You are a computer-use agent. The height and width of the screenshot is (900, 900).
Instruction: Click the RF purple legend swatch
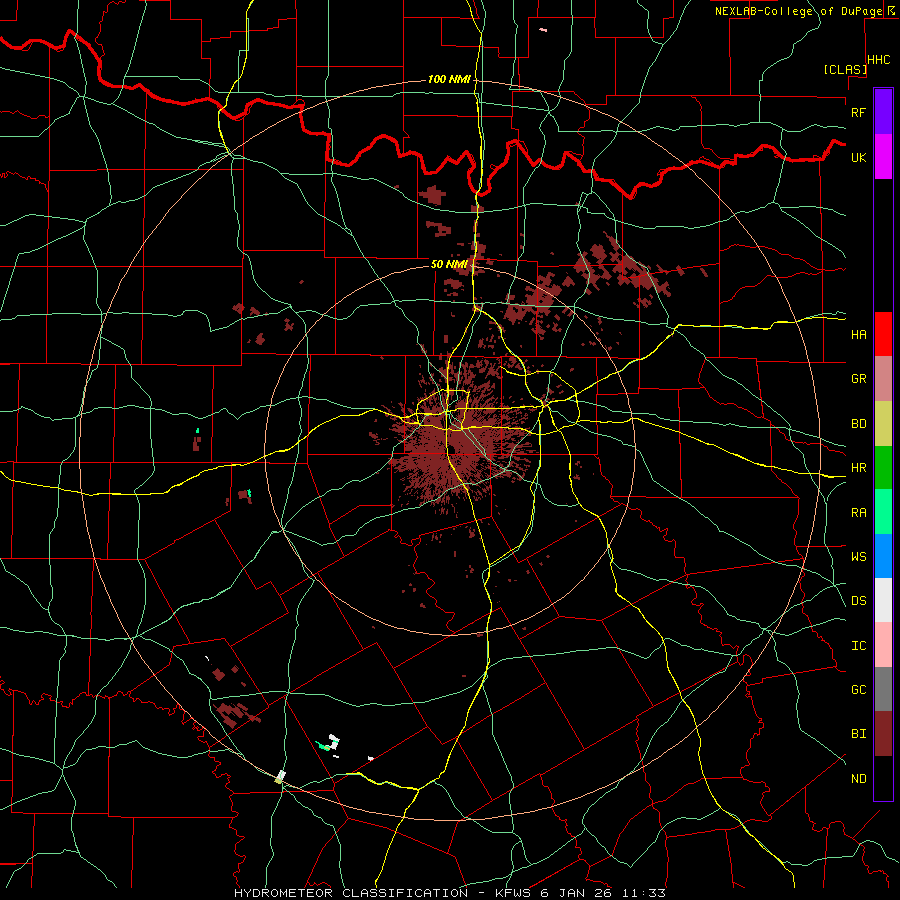coord(883,112)
